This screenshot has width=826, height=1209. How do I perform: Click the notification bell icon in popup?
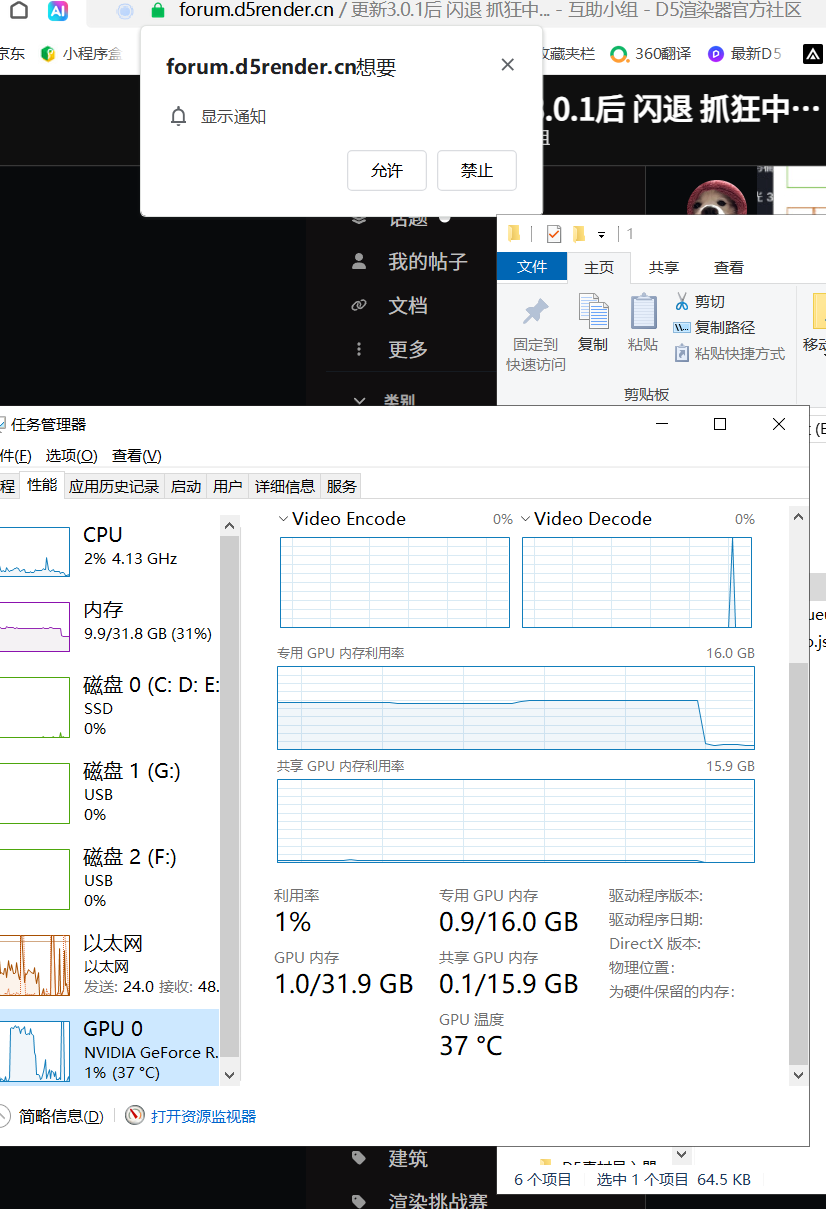(x=179, y=117)
